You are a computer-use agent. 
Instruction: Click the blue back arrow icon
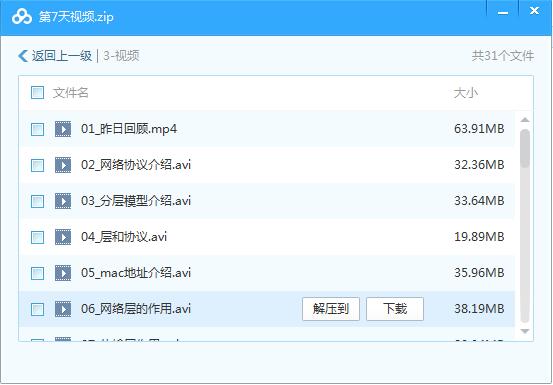coord(23,56)
